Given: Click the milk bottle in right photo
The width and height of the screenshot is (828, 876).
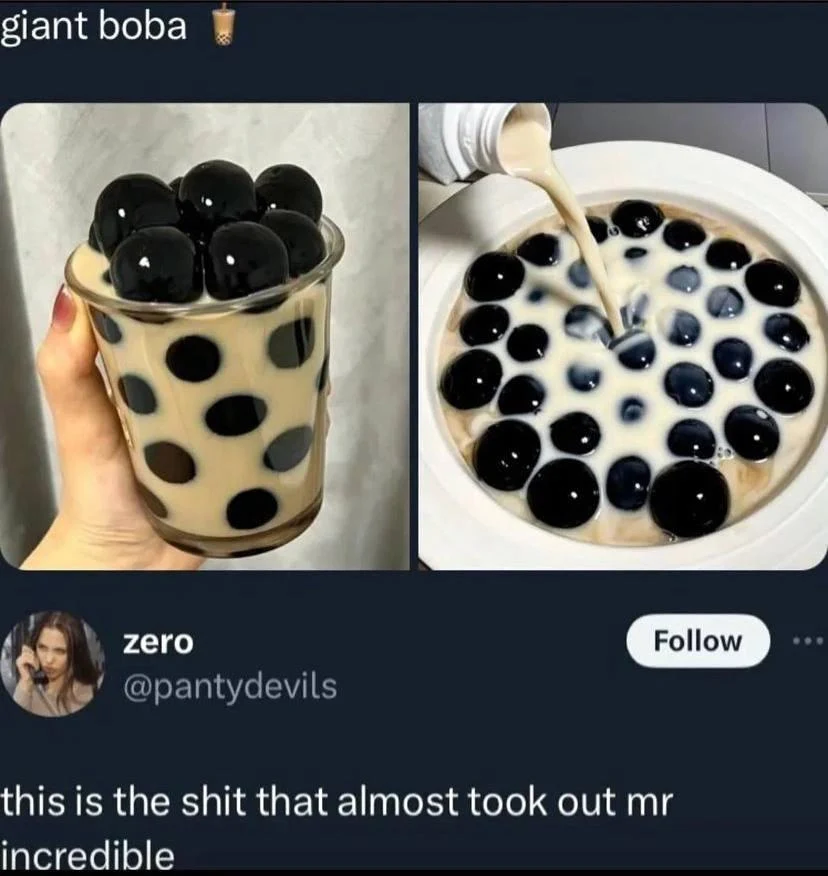Looking at the screenshot, I should (483, 140).
